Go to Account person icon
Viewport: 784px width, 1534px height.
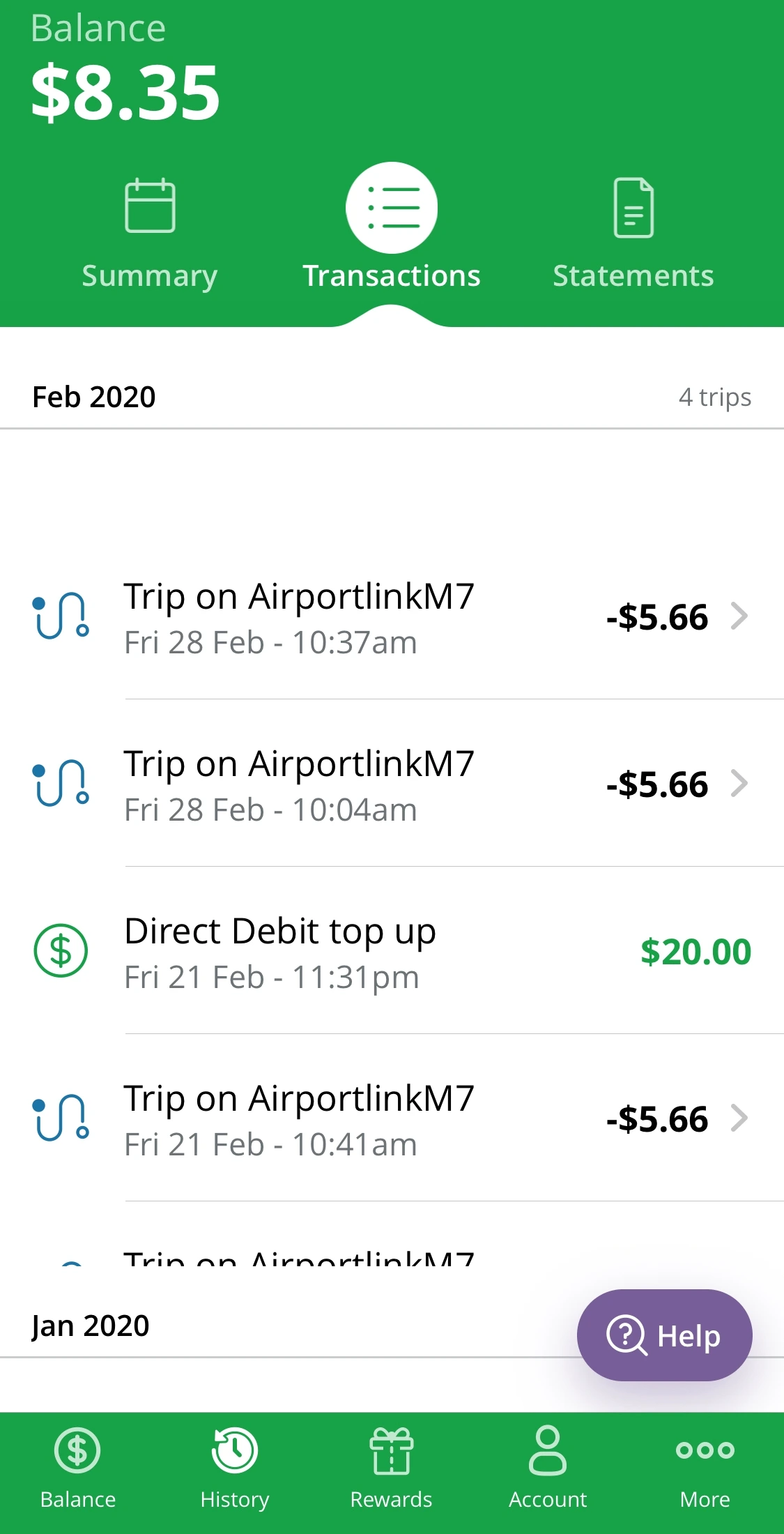[x=548, y=1450]
